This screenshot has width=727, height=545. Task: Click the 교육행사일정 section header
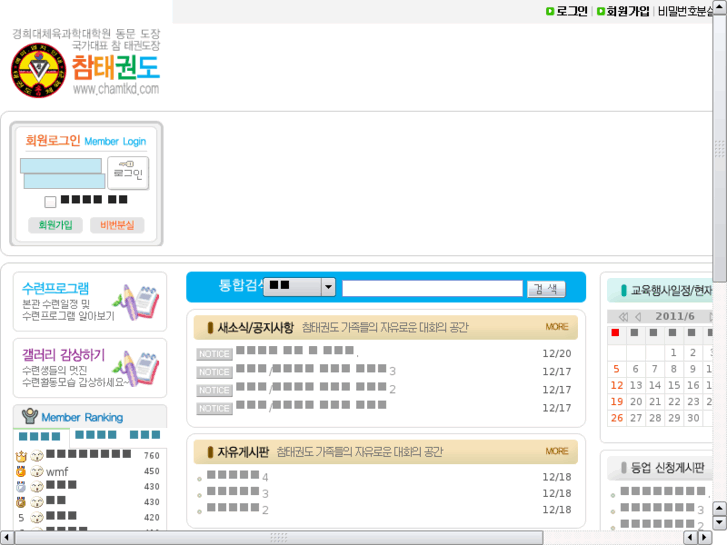(660, 290)
